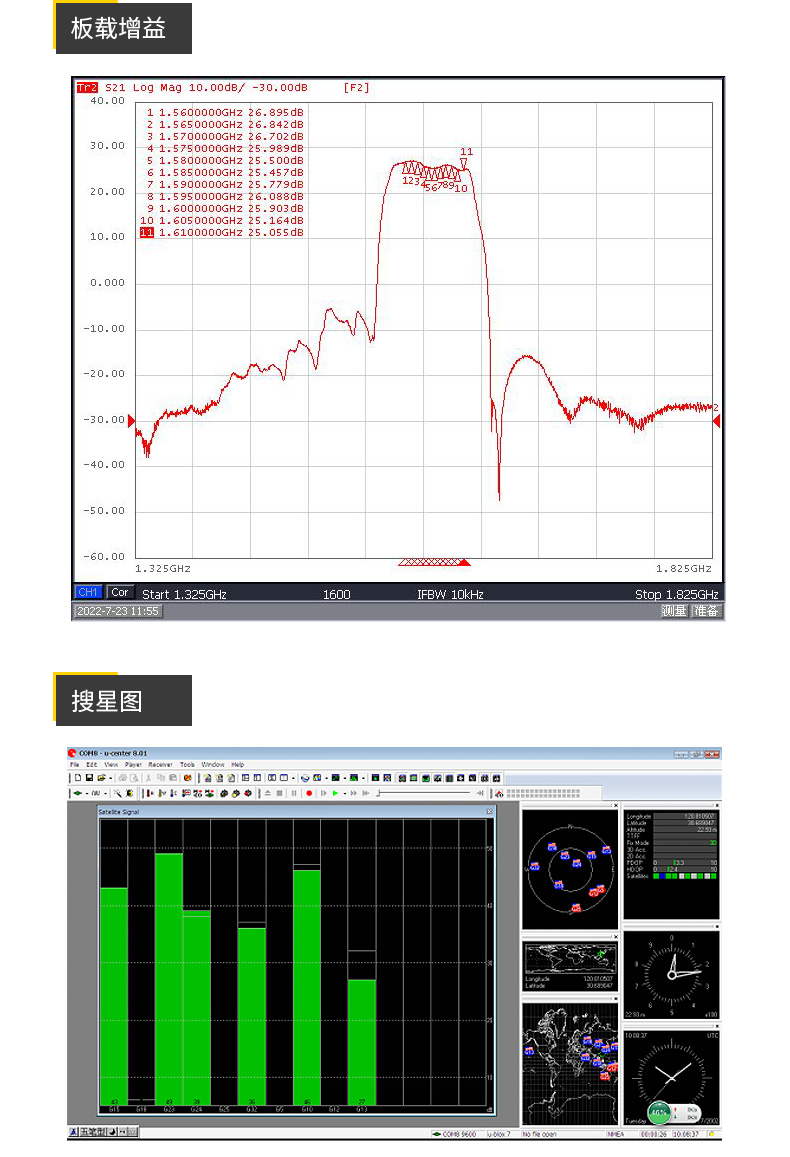Click the Open folder icon in u-center toolbar

point(99,777)
